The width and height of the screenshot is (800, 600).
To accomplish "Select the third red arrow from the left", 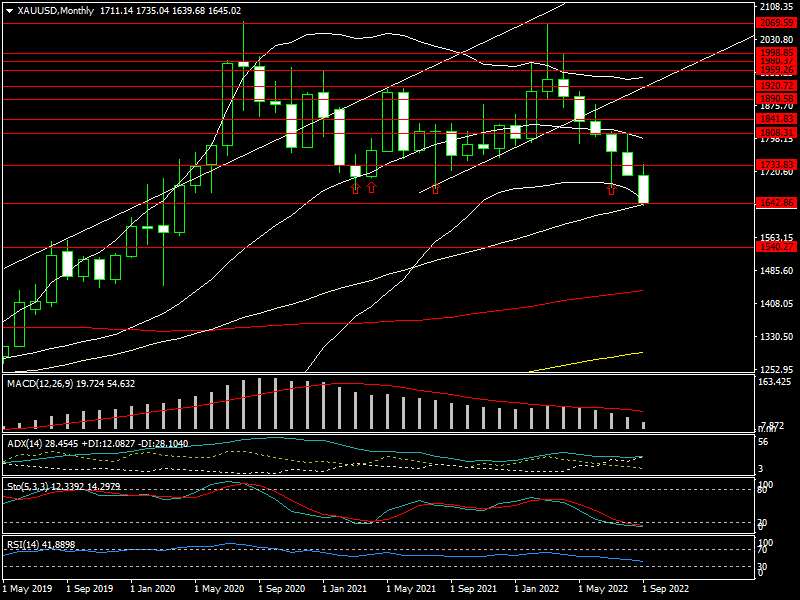I will pos(436,187).
